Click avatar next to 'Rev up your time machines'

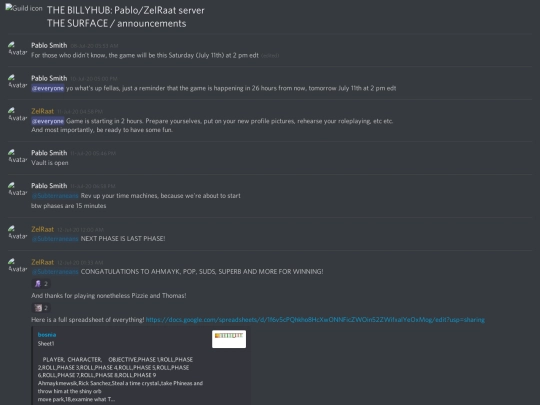point(17,189)
